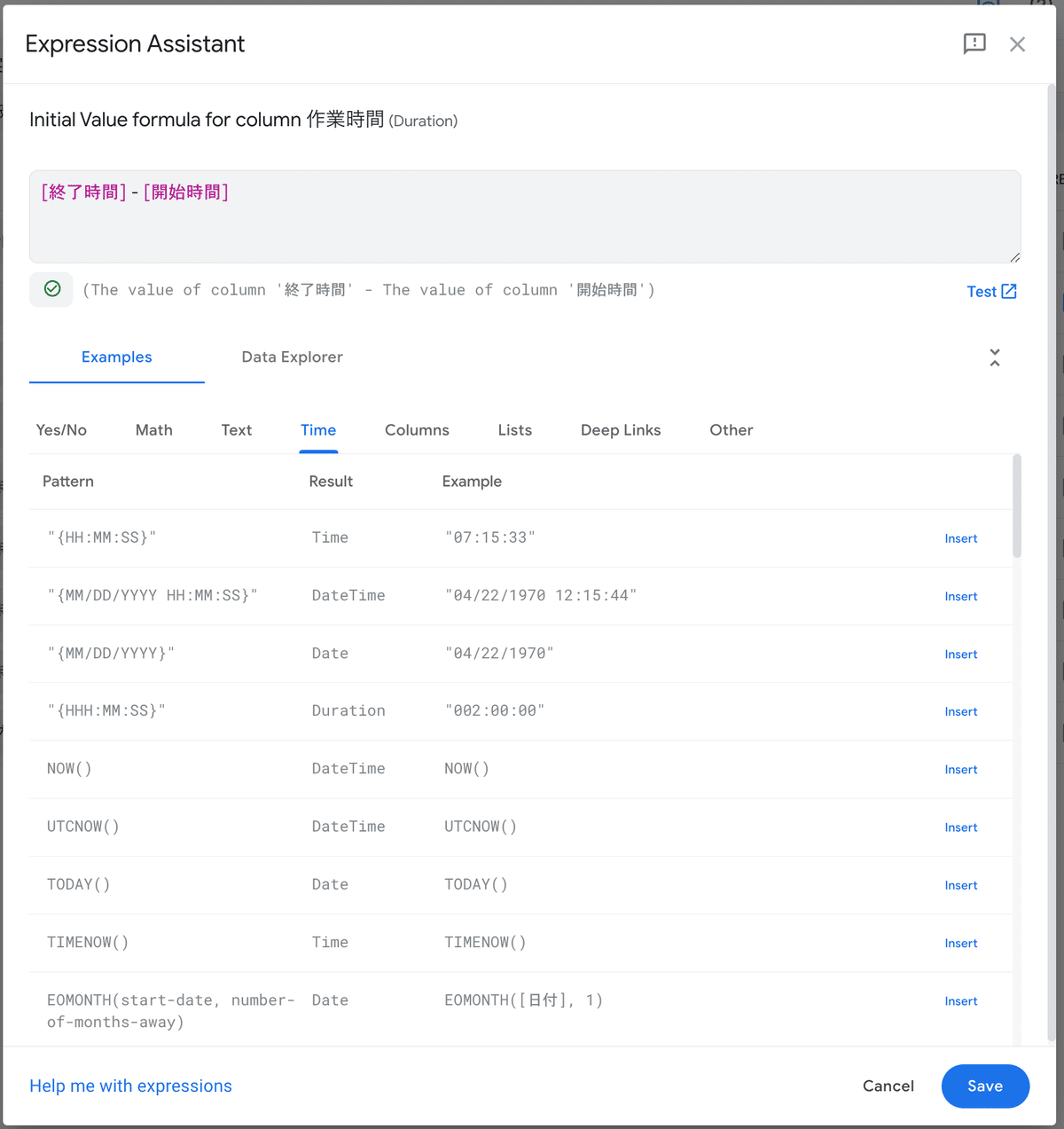The width and height of the screenshot is (1064, 1129).
Task: Insert the NOW() DateTime expression
Action: [x=961, y=770]
